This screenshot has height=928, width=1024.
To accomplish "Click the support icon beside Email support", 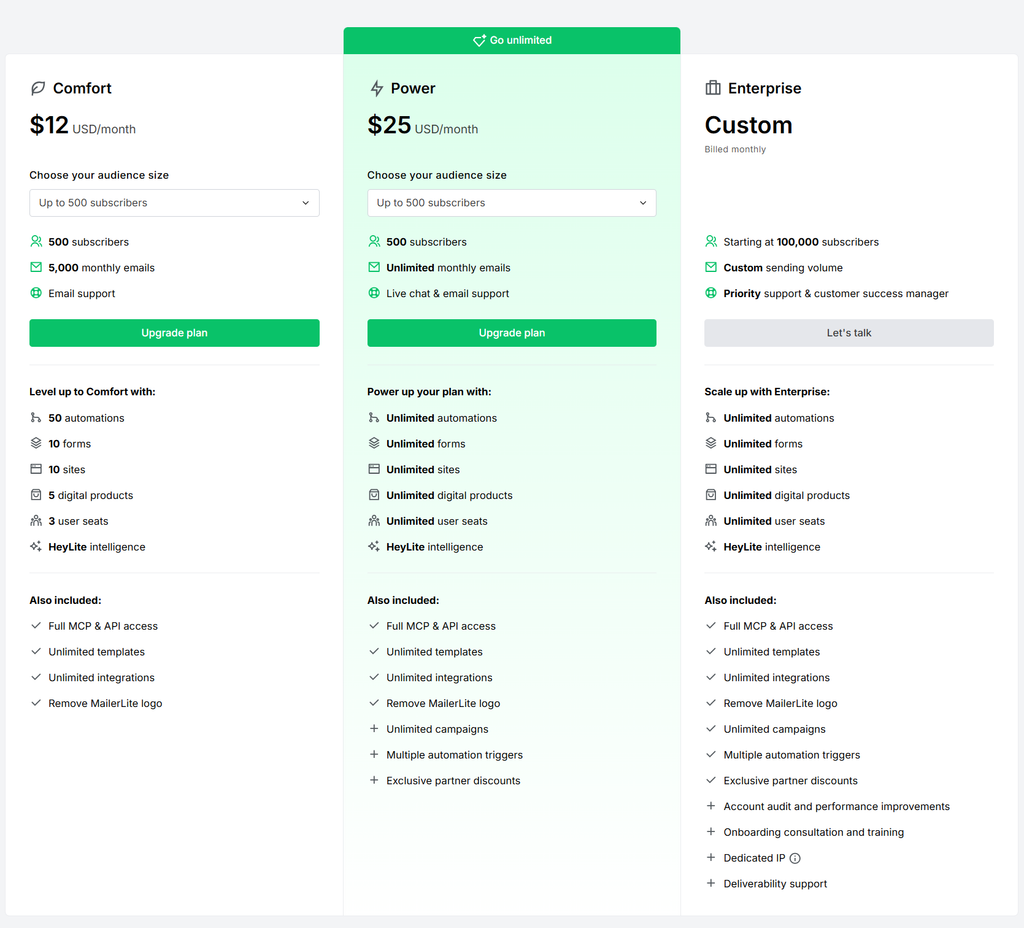I will (x=36, y=293).
